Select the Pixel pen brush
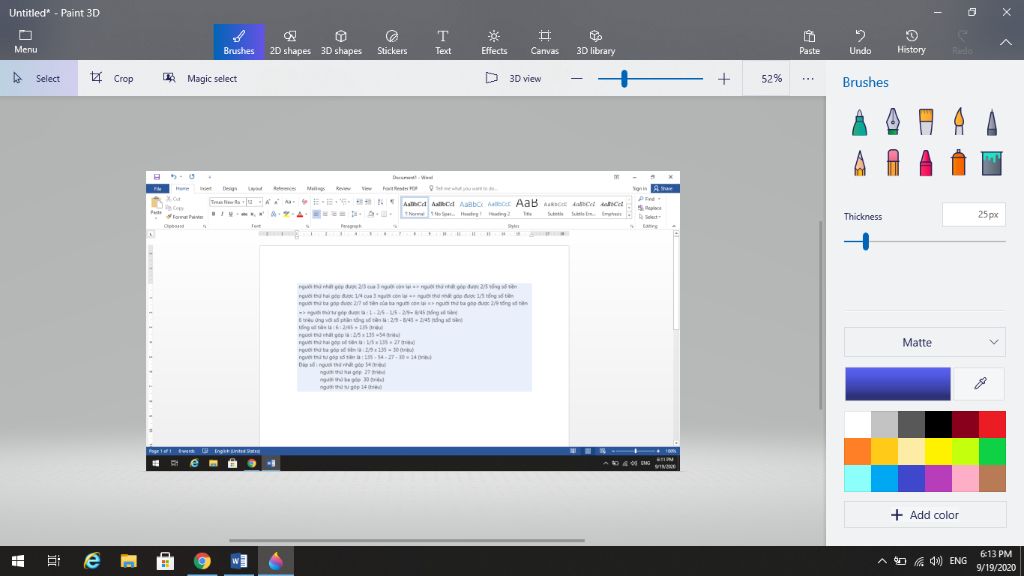Screen dimensions: 1024x576 pos(991,122)
